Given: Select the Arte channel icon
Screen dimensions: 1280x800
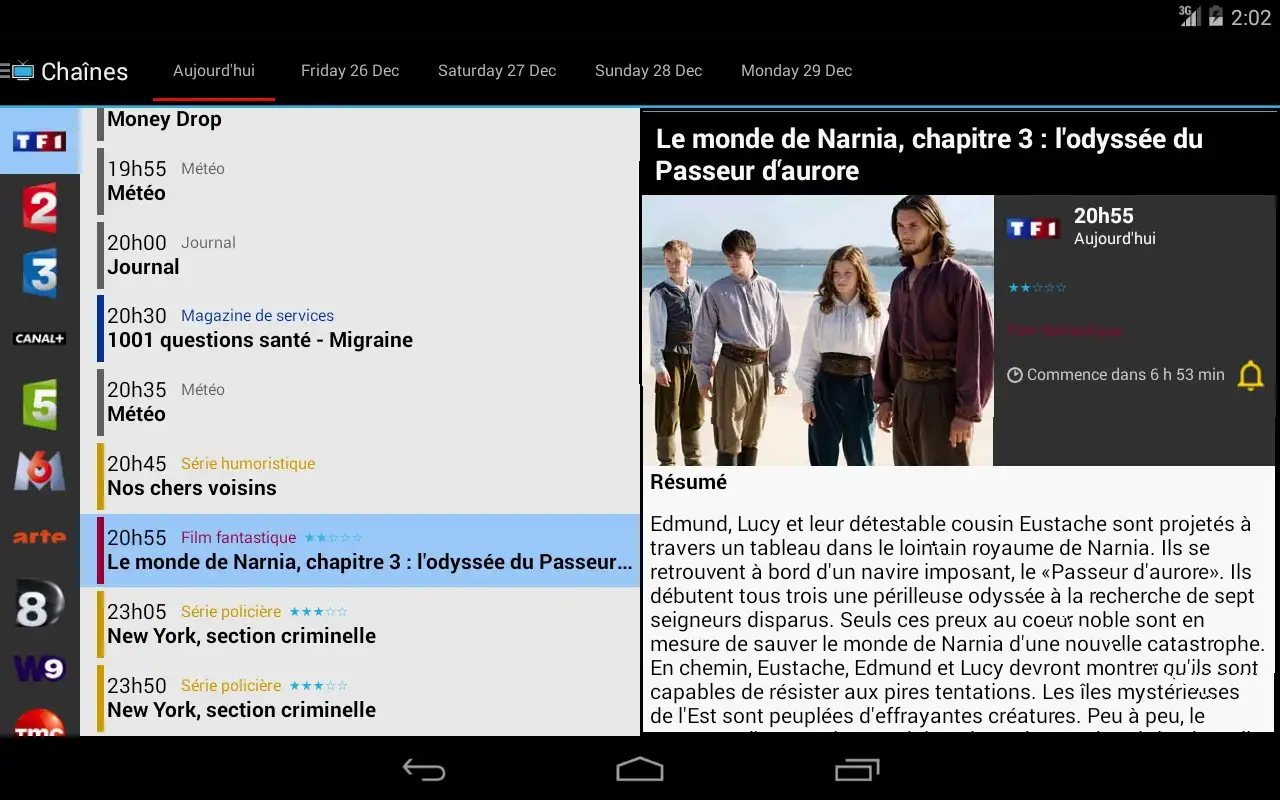Looking at the screenshot, I should [x=40, y=537].
